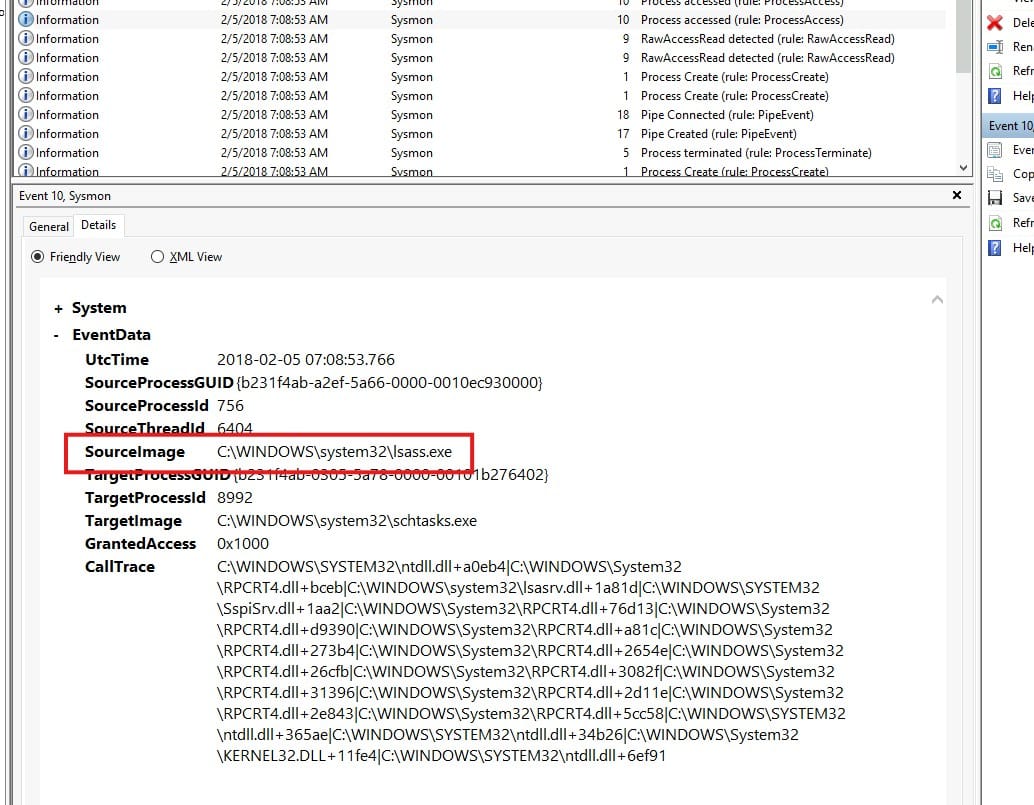
Task: Close the Event 10, Sysmon preview pane
Action: (957, 195)
